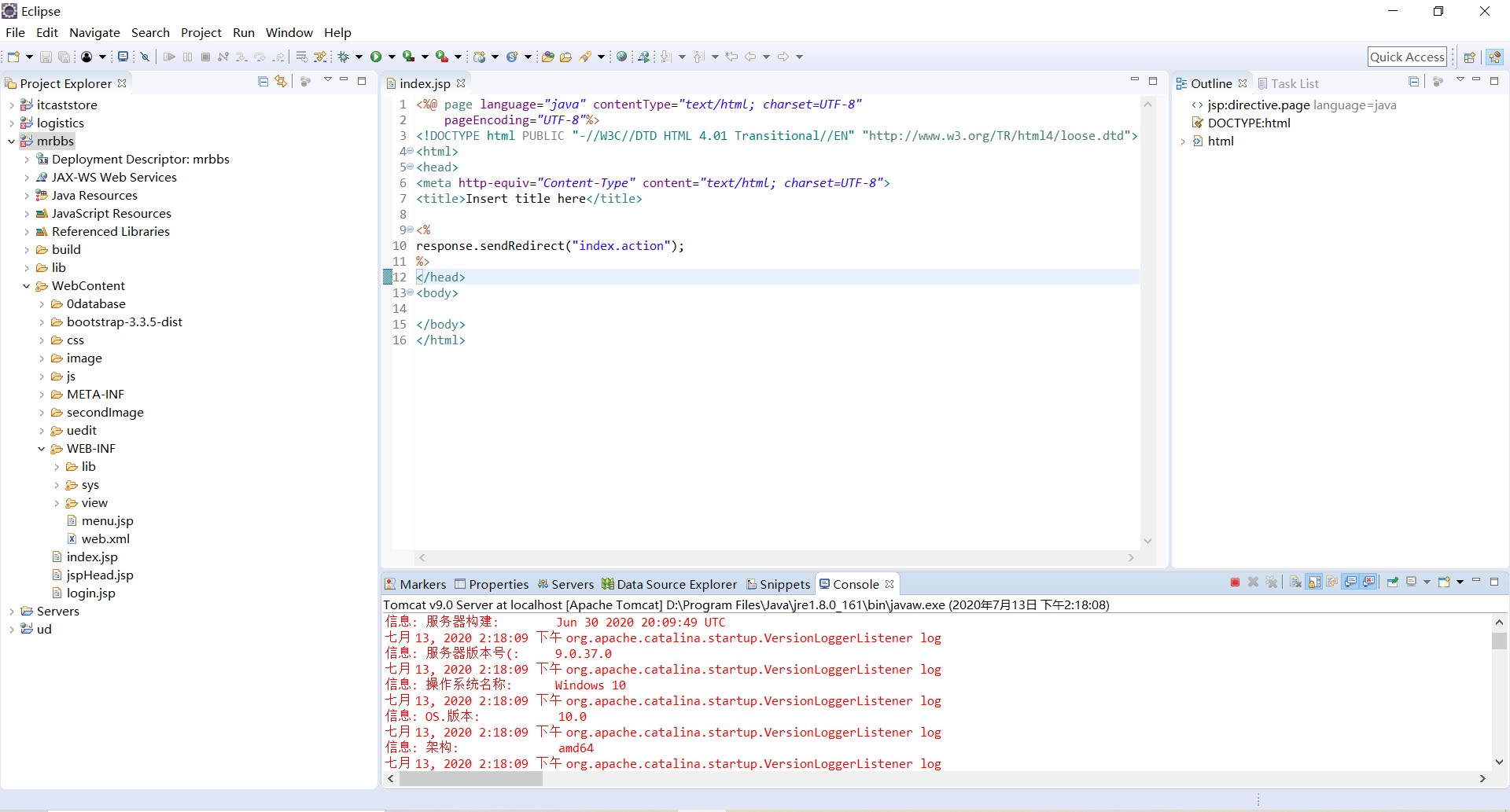Click the New file toolbar icon

pos(13,57)
